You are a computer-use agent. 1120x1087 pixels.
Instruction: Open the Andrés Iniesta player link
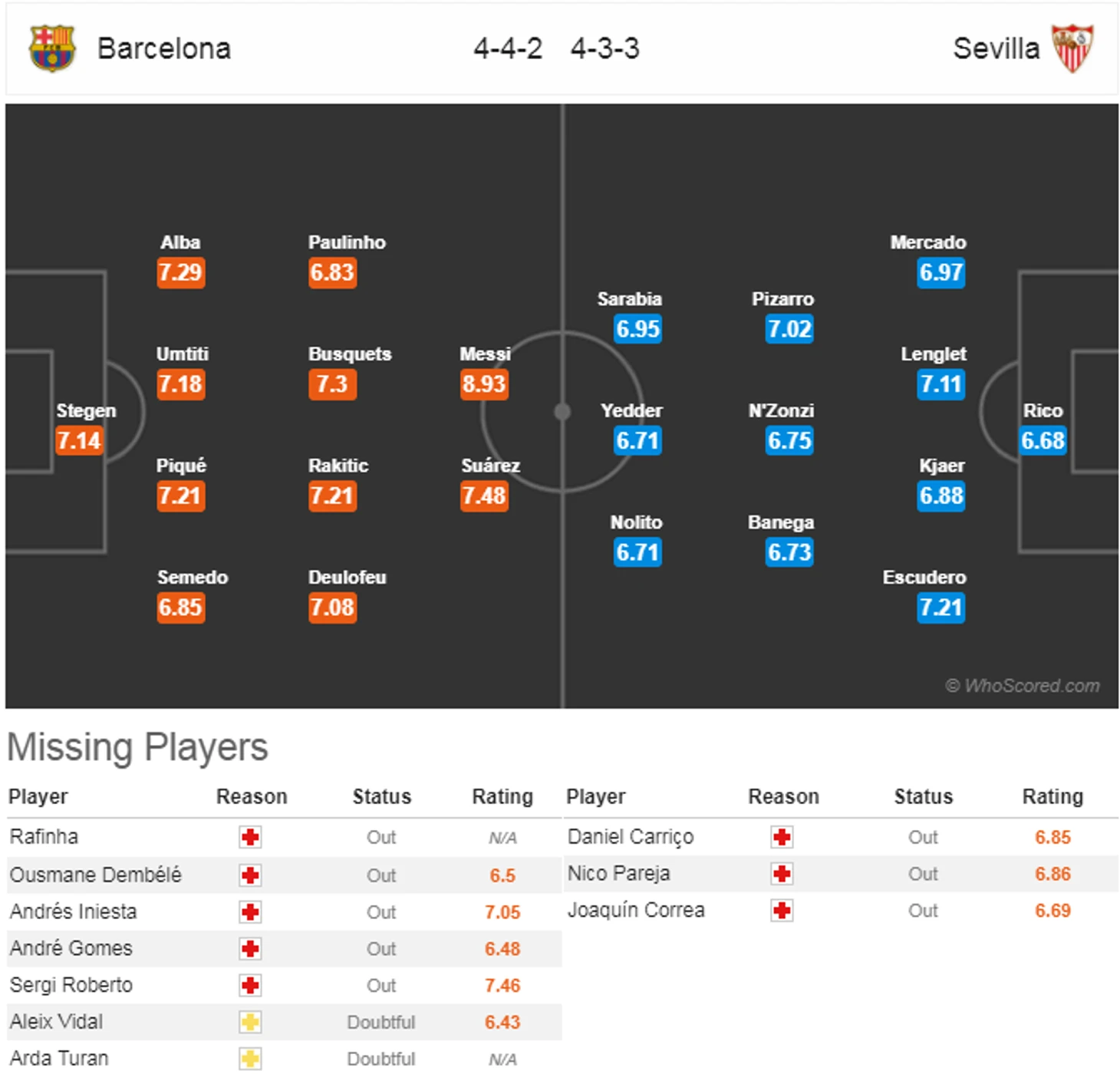pos(74,911)
